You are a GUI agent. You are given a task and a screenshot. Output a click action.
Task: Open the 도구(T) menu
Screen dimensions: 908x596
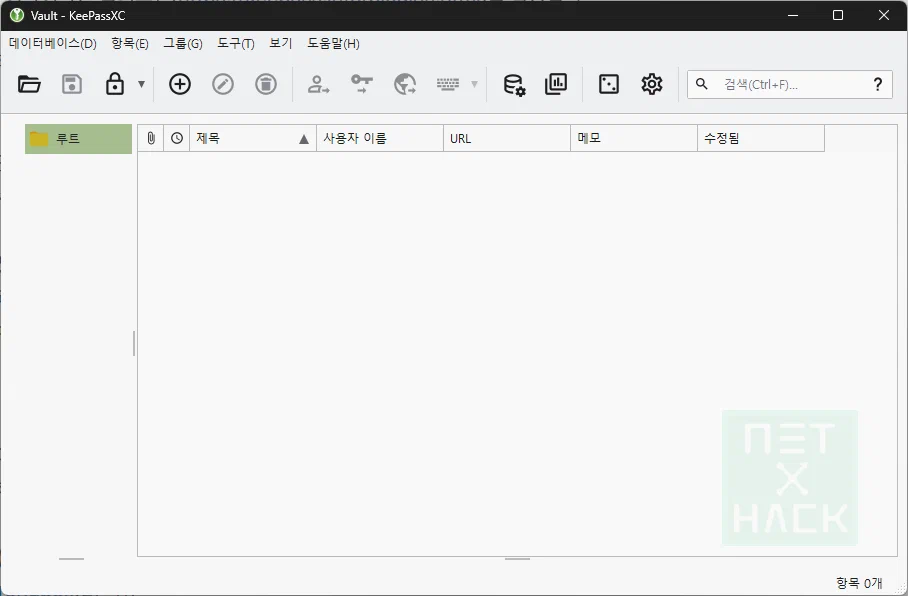(236, 43)
